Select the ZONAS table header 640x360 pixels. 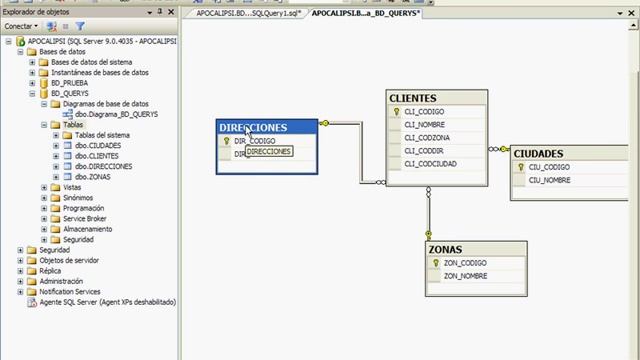tap(476, 249)
